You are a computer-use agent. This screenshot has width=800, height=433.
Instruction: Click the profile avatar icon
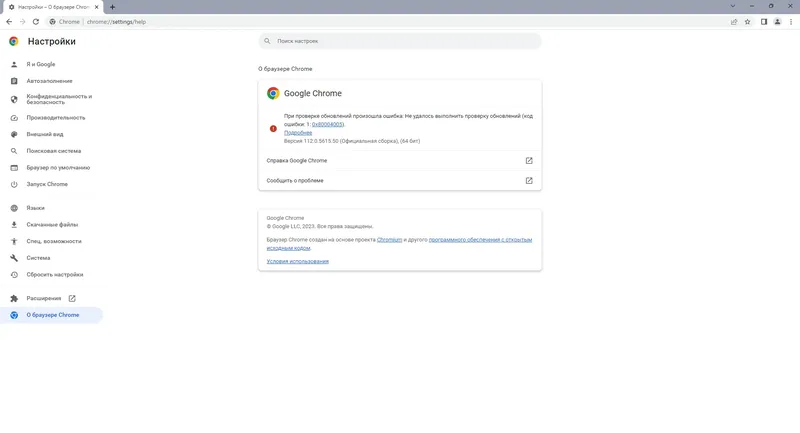tap(777, 21)
